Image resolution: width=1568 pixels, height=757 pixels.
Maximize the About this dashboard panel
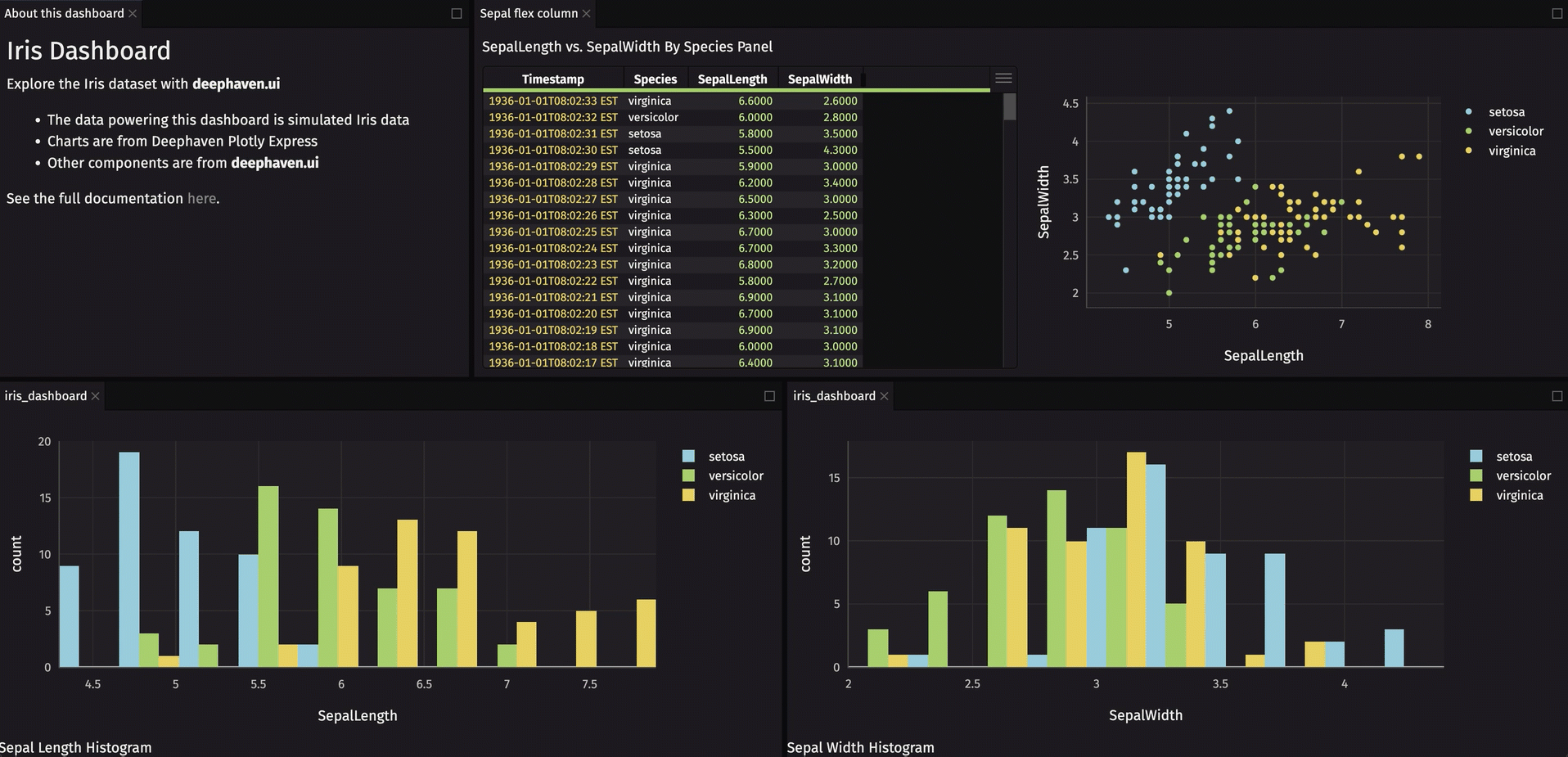click(x=455, y=13)
